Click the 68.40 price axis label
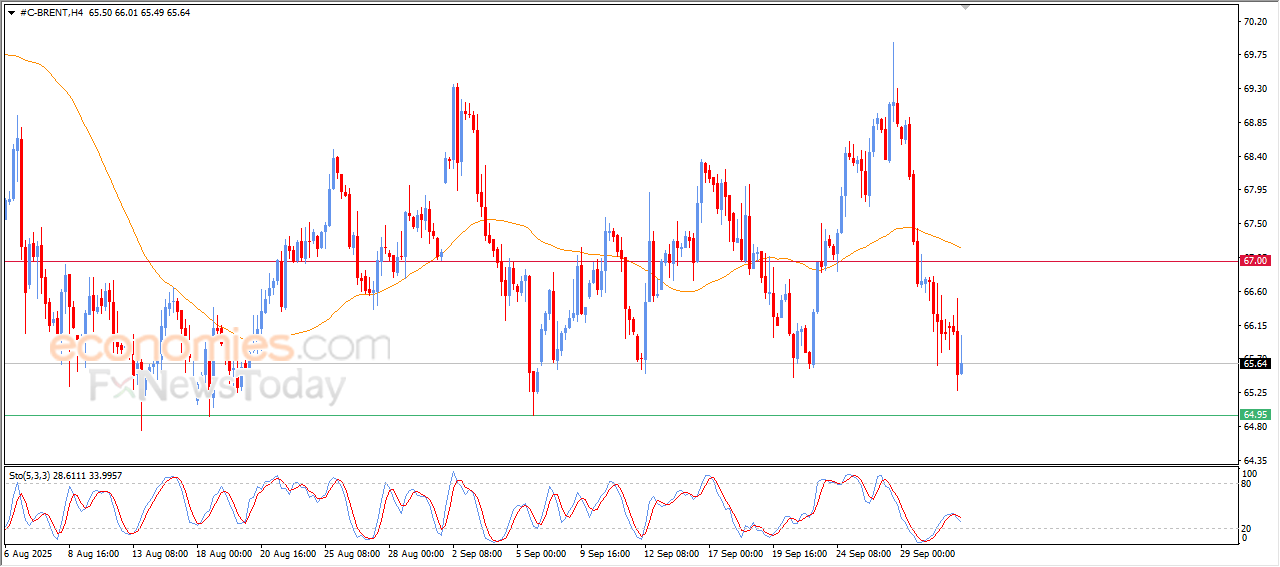Viewport: 1280px width, 567px height. [1254, 157]
